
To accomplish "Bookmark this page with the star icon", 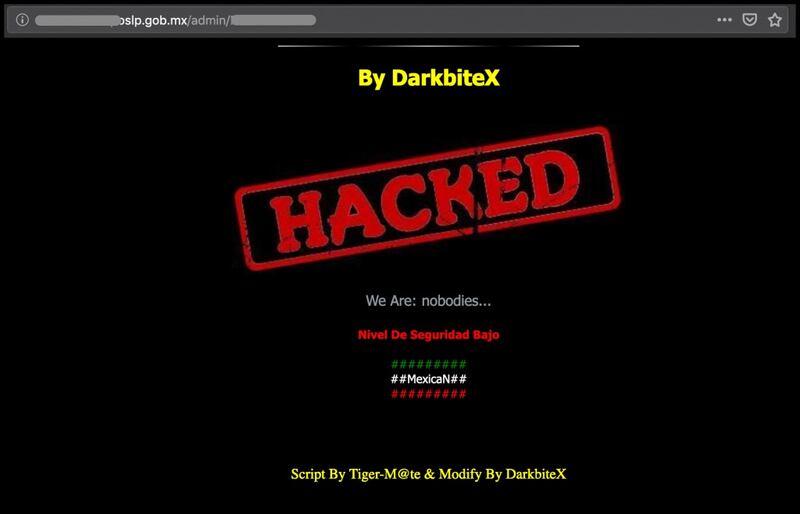I will click(x=774, y=20).
